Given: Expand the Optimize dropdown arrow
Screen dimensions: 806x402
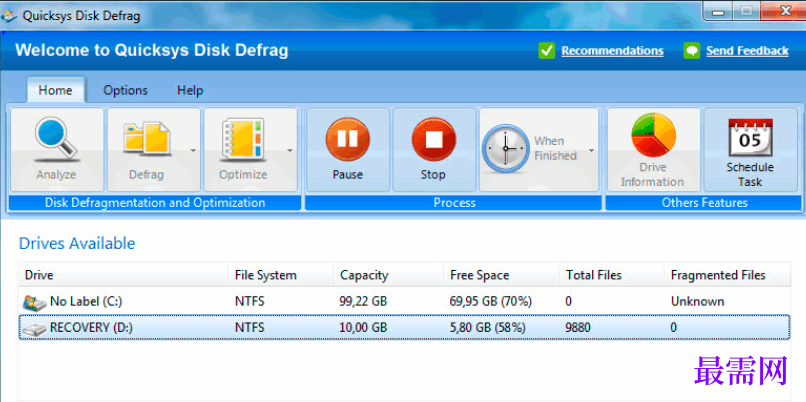Looking at the screenshot, I should click(x=290, y=151).
